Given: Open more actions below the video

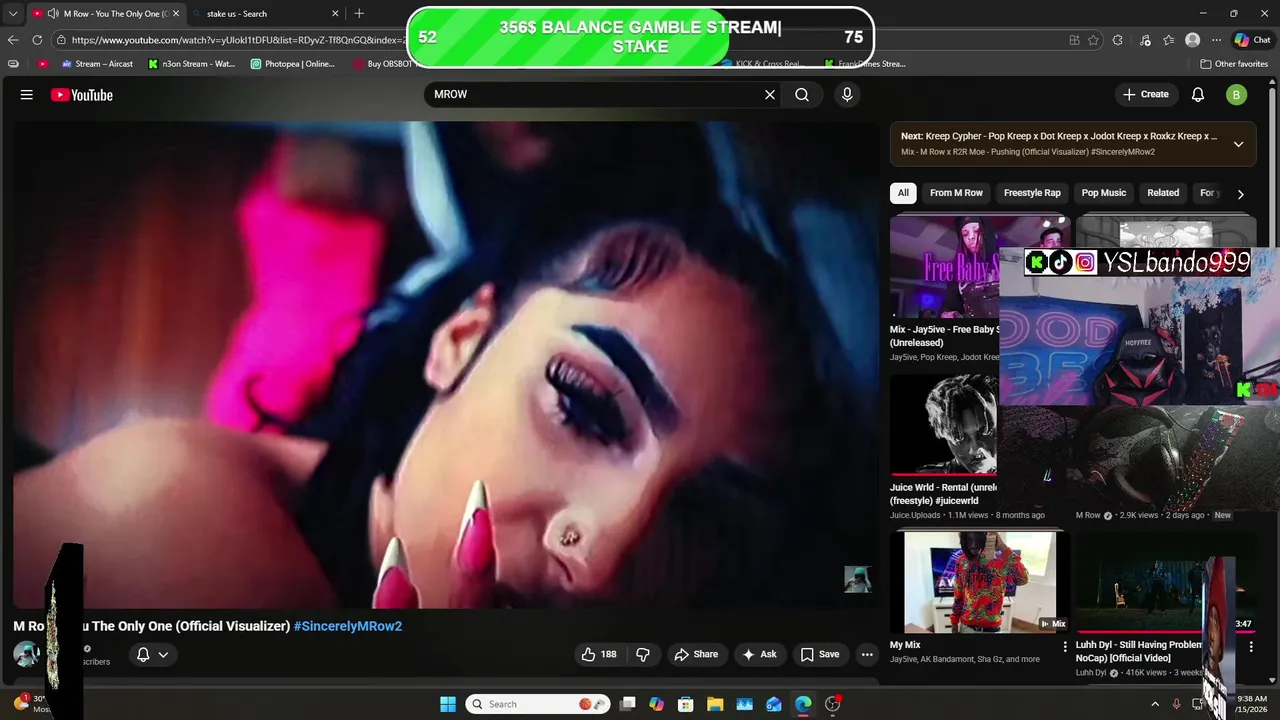Looking at the screenshot, I should pos(867,654).
